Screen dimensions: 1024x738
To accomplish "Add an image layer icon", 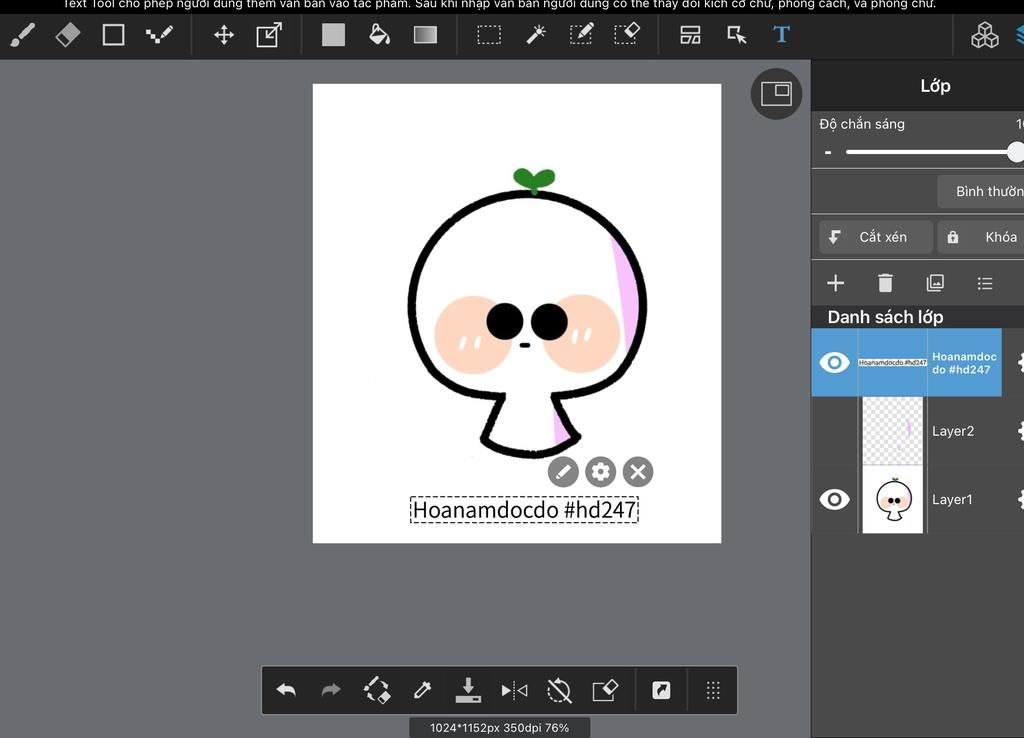I will point(935,283).
